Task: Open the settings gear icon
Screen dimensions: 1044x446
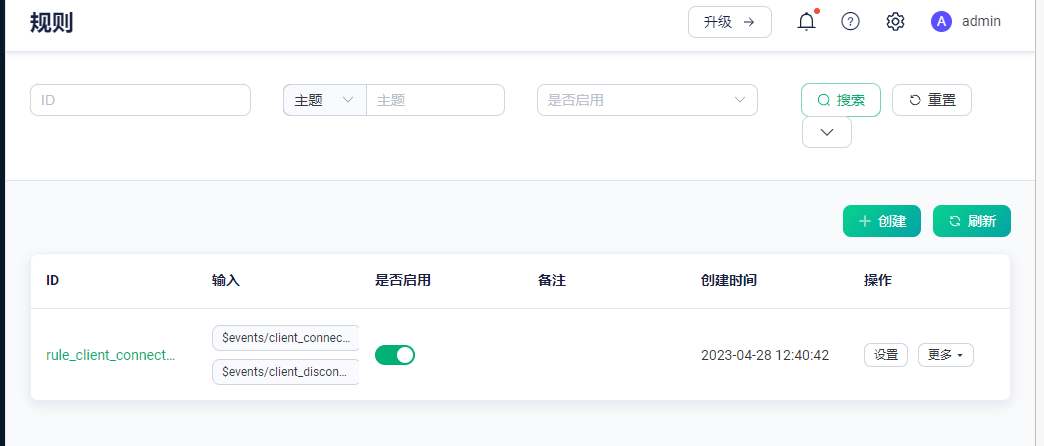Action: point(896,21)
